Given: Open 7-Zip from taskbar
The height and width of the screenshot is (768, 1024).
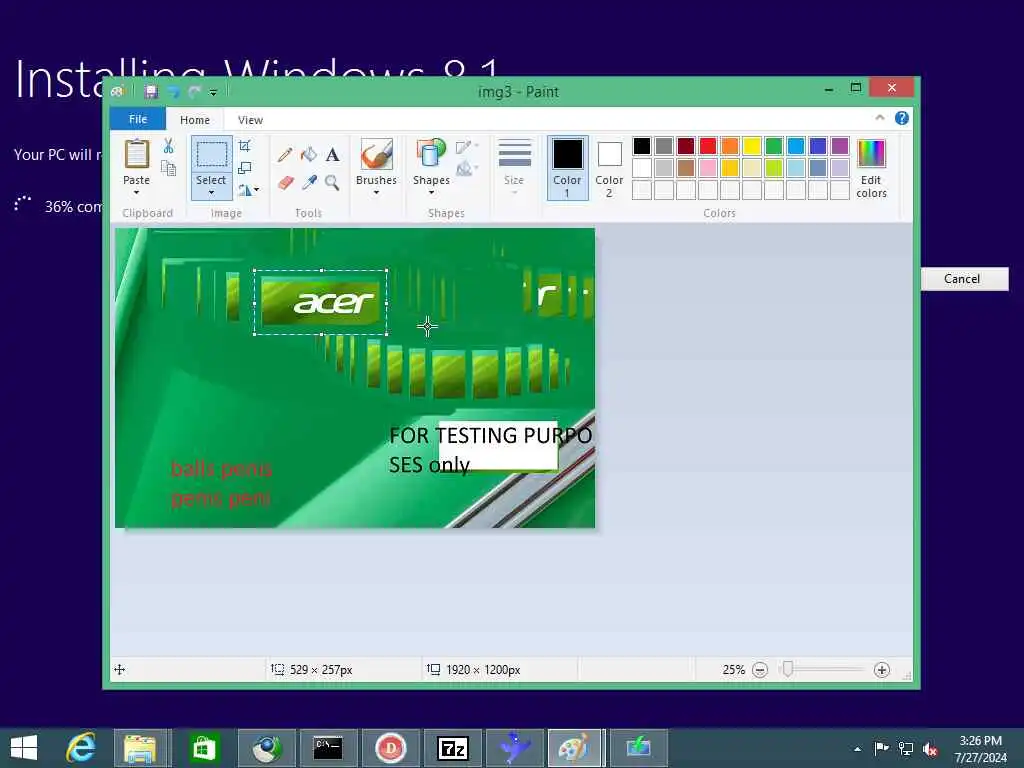Looking at the screenshot, I should pos(453,748).
